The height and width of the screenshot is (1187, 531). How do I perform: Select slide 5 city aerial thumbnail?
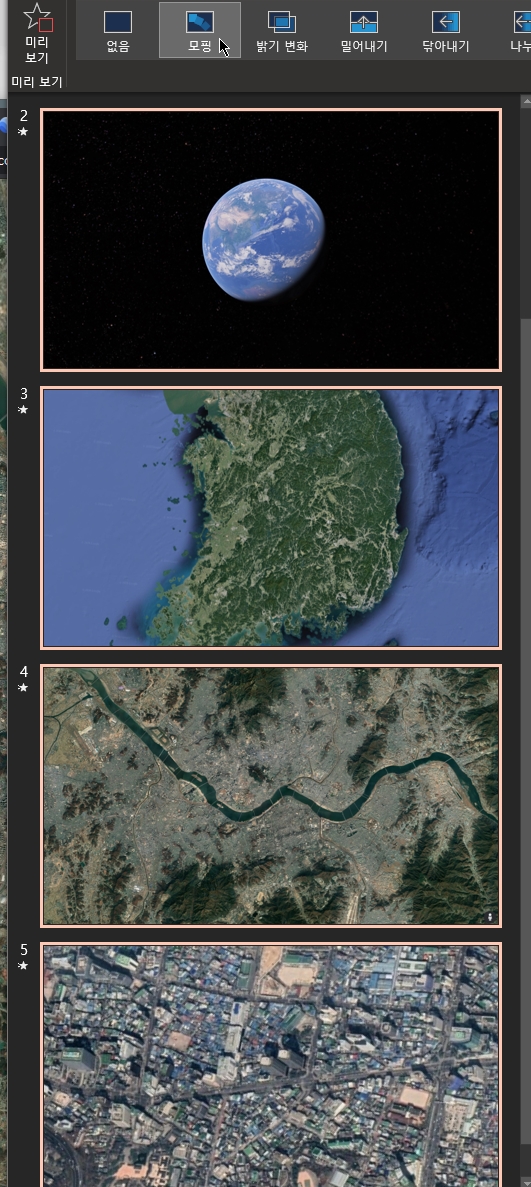click(x=271, y=1064)
